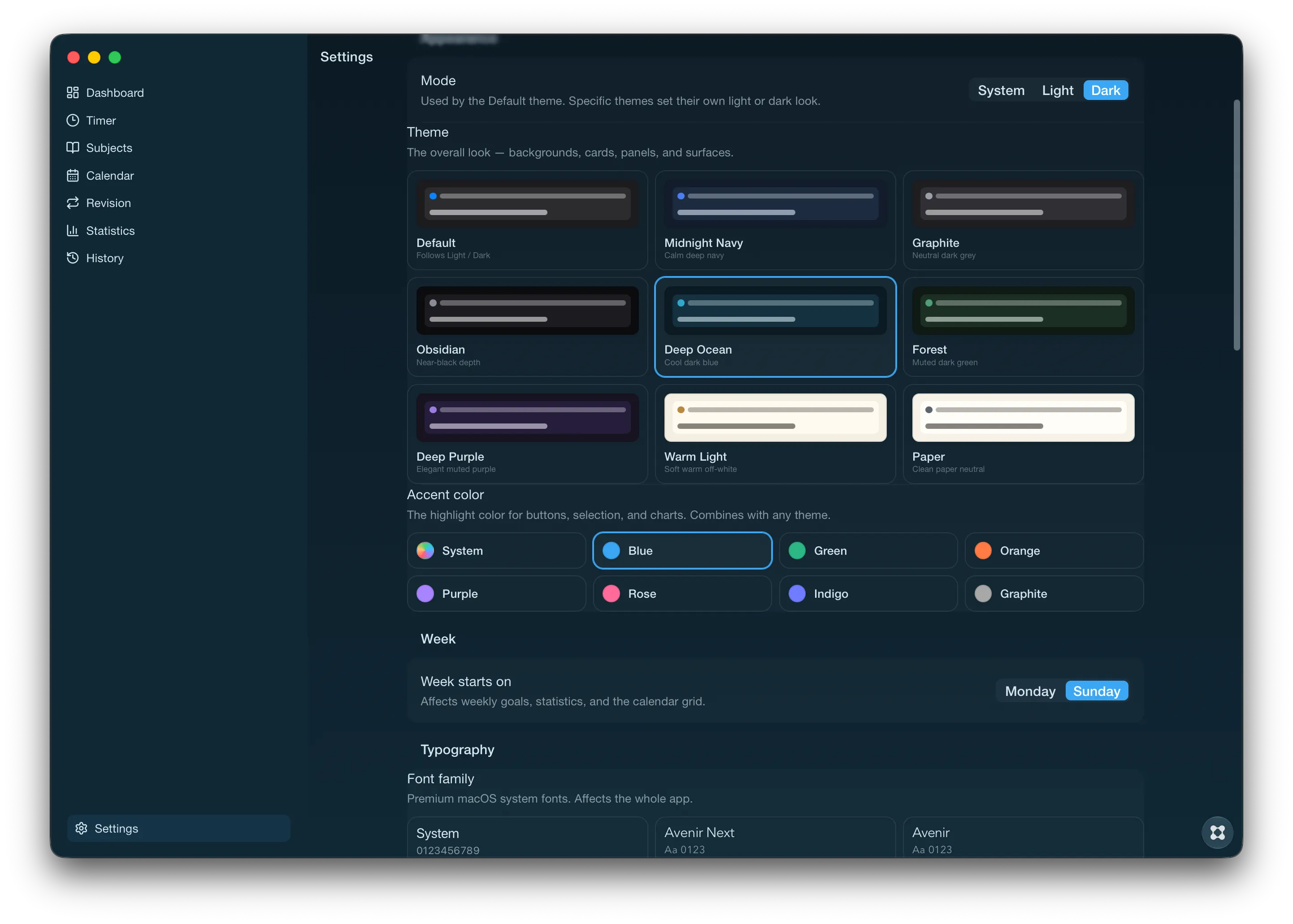Viewport: 1293px width, 924px height.
Task: Pick the Graphite accent color
Action: [1054, 593]
